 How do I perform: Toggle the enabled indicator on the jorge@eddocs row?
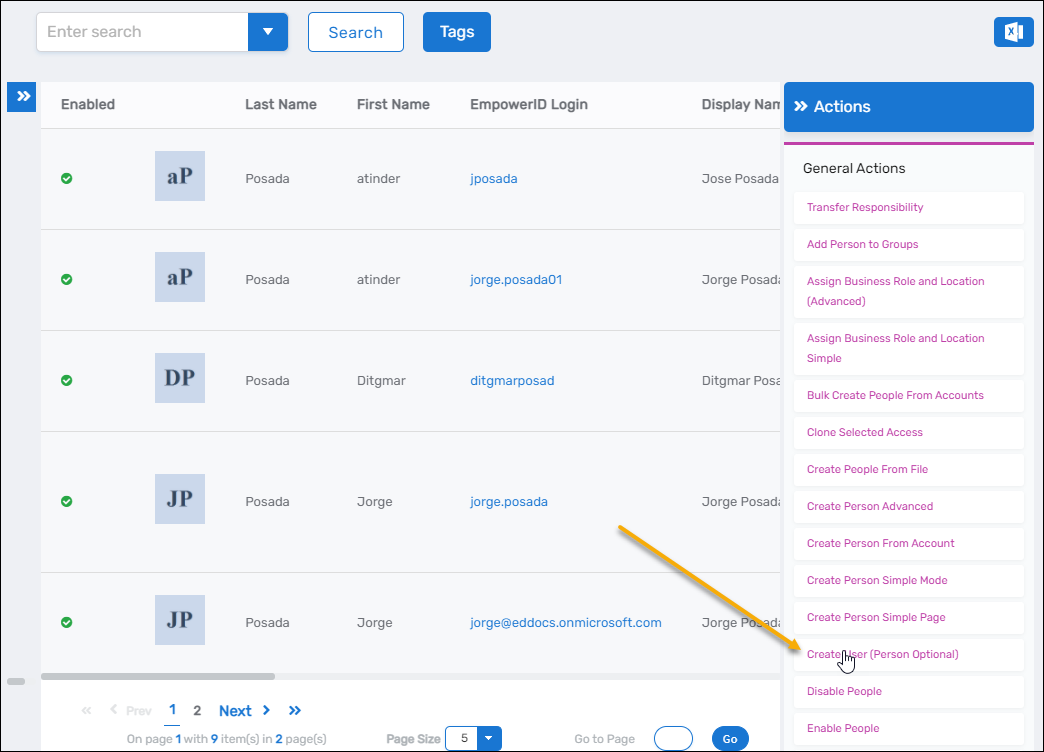(x=66, y=620)
